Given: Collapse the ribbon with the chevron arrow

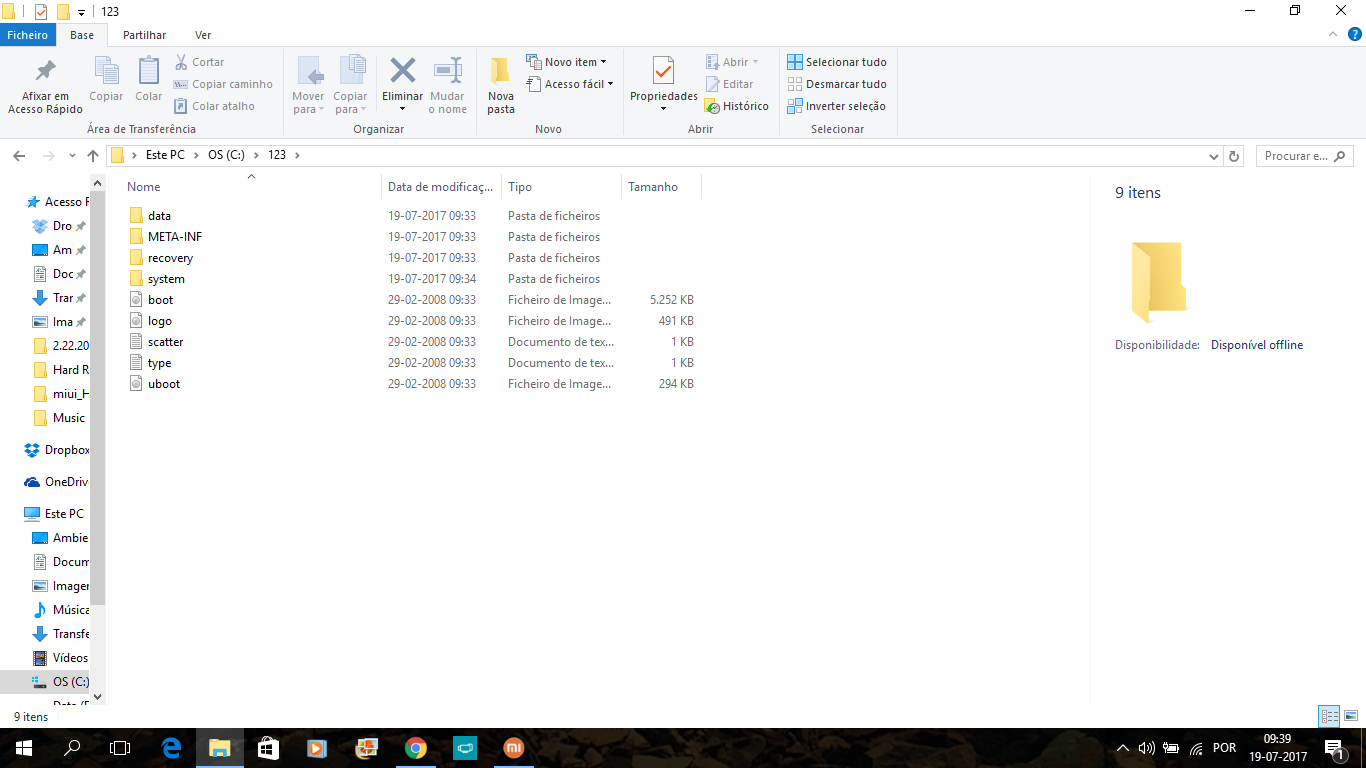Looking at the screenshot, I should [x=1333, y=35].
